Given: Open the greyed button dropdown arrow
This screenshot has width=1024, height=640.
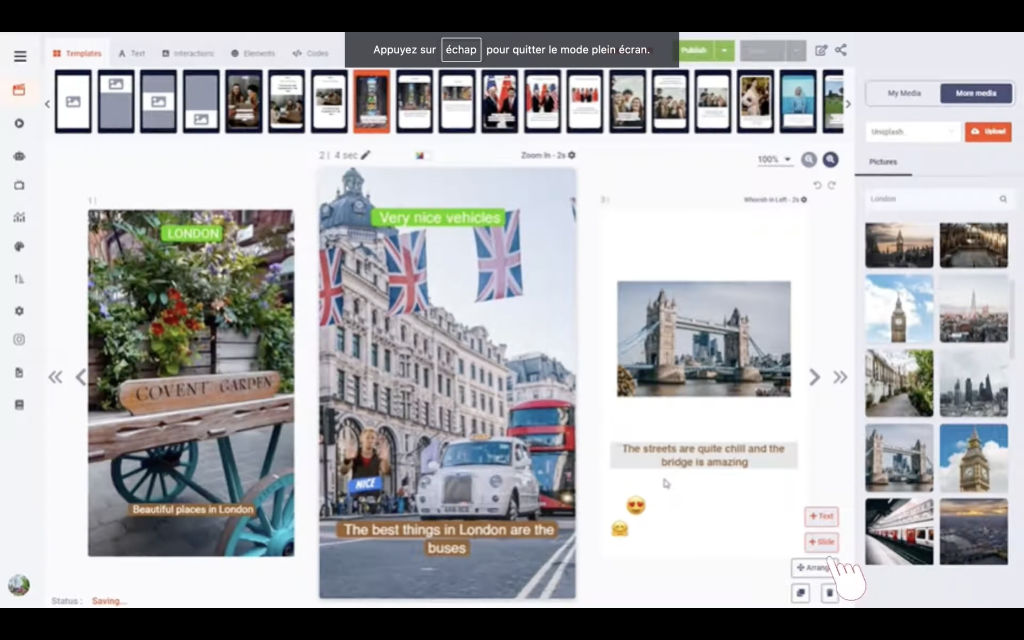Looking at the screenshot, I should (795, 50).
